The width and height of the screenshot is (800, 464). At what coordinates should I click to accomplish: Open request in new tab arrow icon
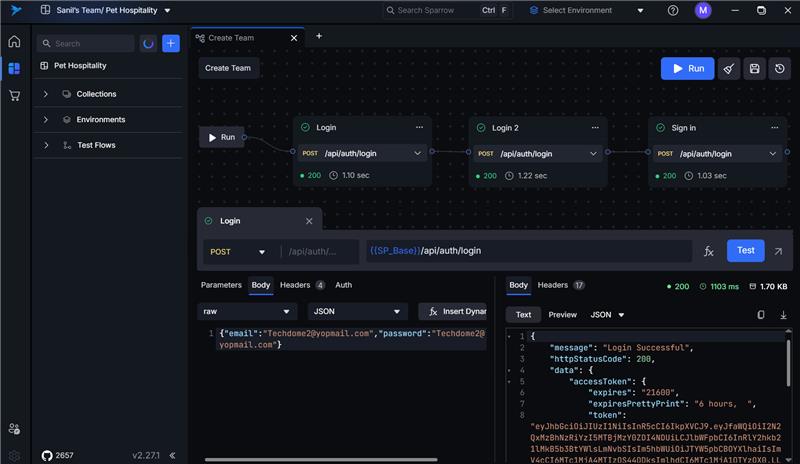click(x=778, y=251)
